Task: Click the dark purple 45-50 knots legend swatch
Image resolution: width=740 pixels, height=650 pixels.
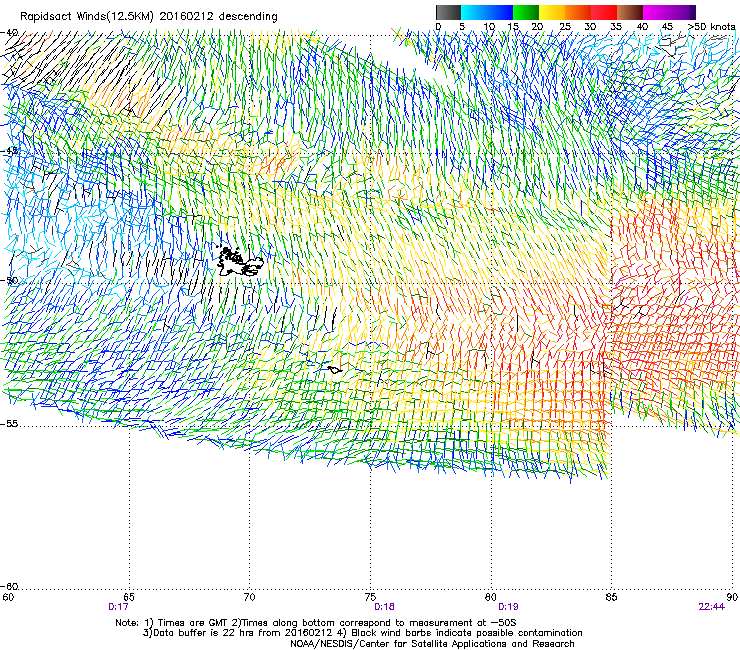Action: (x=682, y=12)
